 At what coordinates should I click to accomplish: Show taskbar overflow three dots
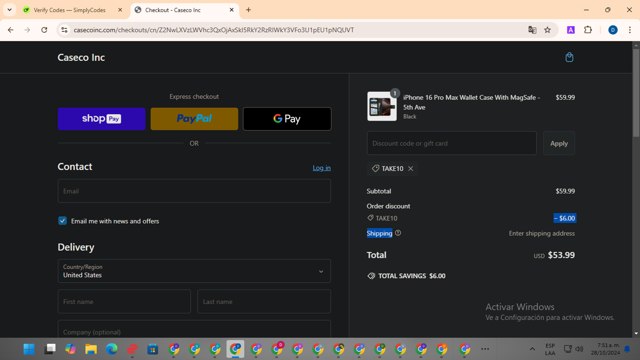485,349
